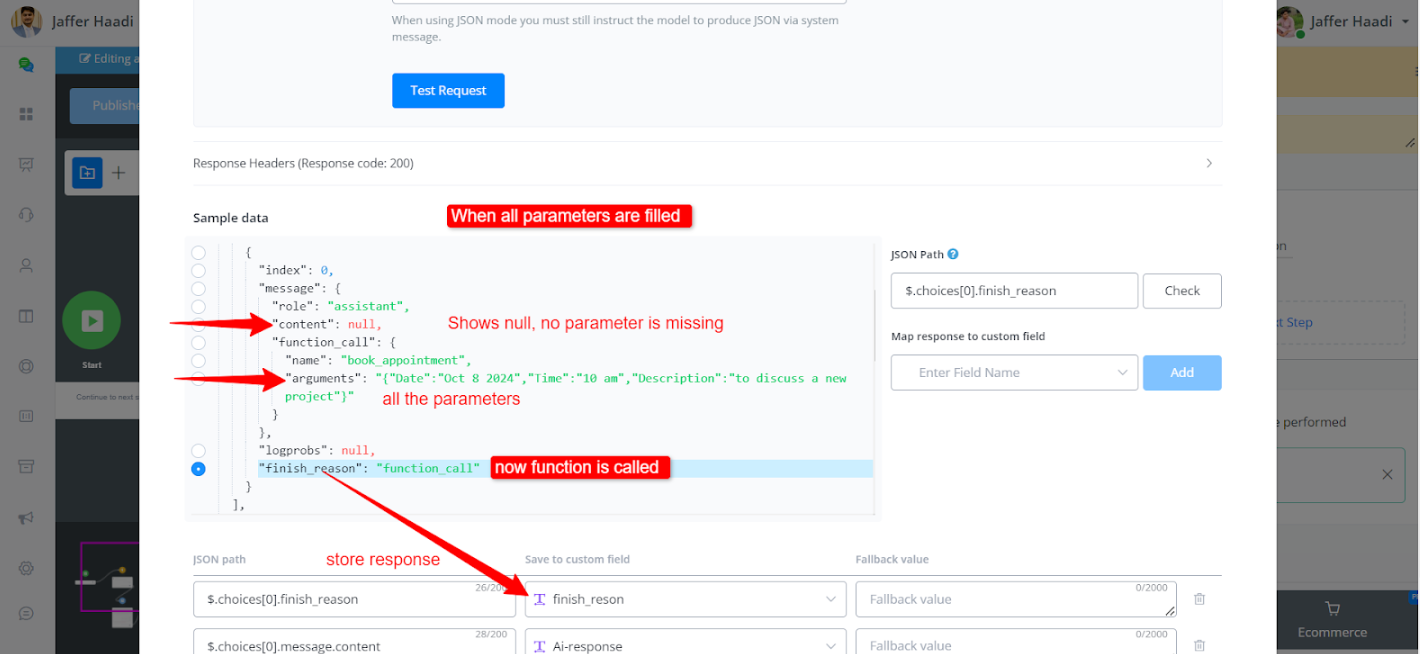Click the green Start play node
Image resolution: width=1420 pixels, height=654 pixels.
point(91,321)
